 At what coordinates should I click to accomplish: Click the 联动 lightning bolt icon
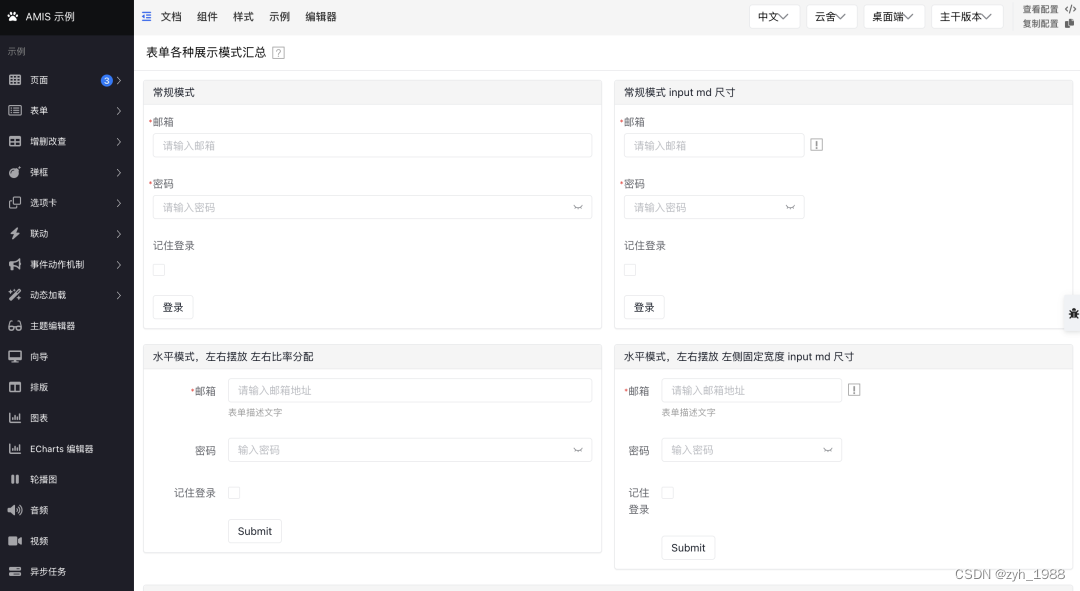tap(14, 234)
